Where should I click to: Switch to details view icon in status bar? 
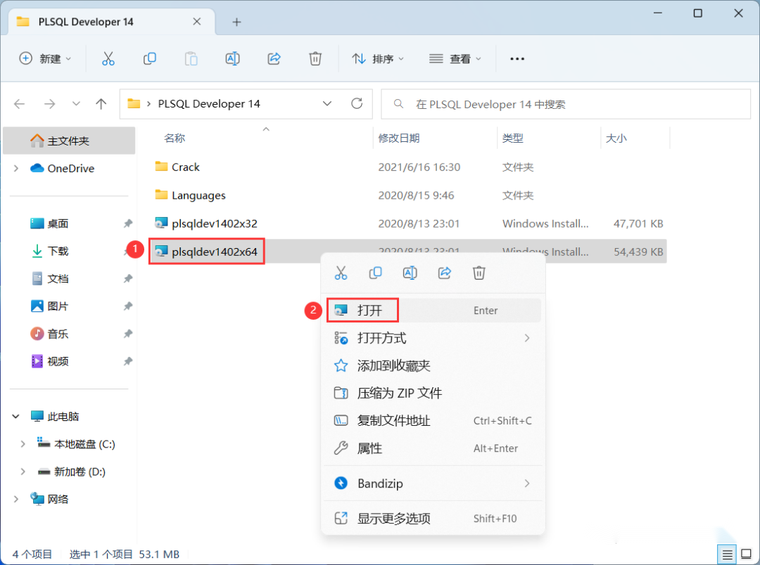(x=727, y=554)
